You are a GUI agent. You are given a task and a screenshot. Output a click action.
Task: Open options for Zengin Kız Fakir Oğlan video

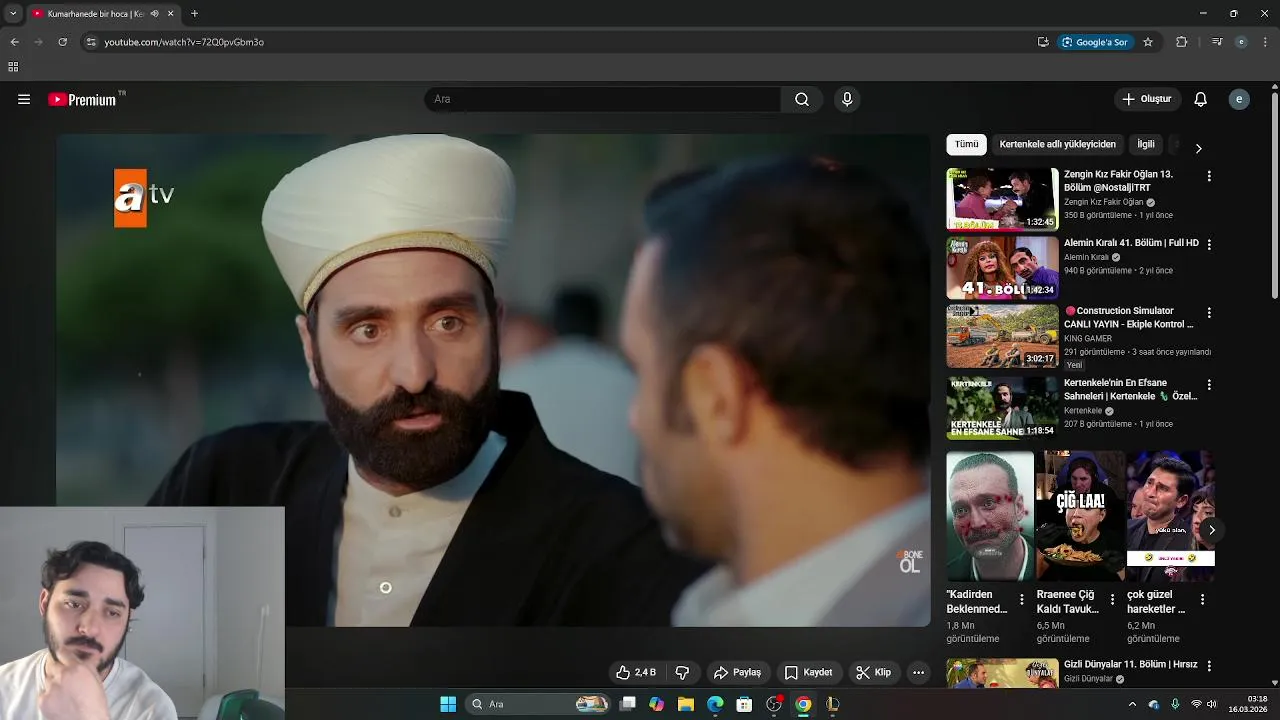pyautogui.click(x=1209, y=176)
